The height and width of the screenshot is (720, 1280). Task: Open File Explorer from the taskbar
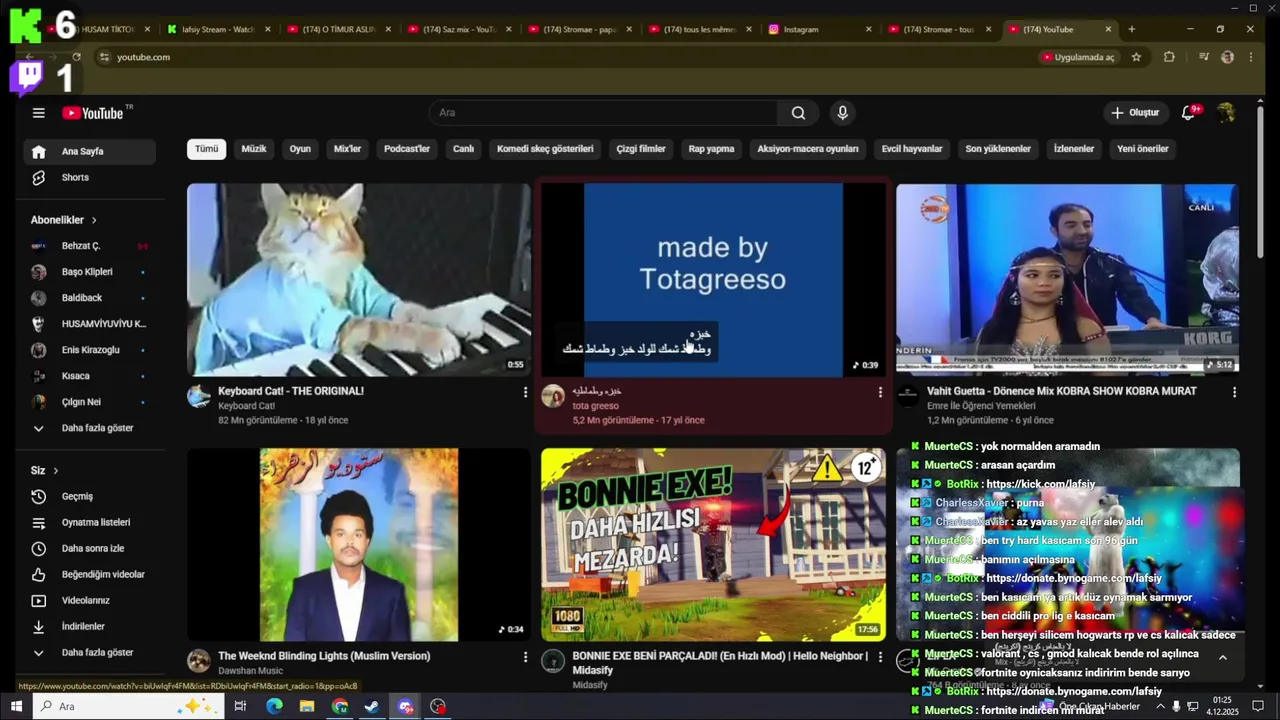(x=307, y=706)
